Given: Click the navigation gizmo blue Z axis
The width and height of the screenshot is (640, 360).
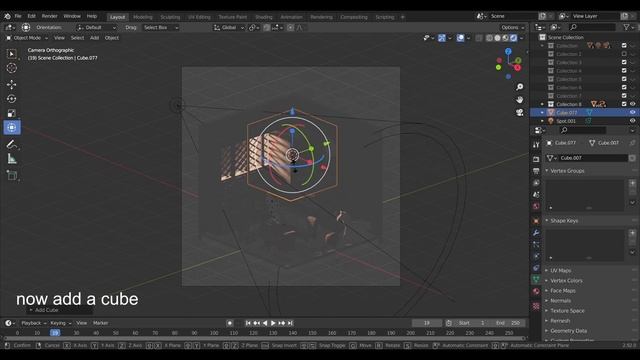Looking at the screenshot, I should pos(508,51).
